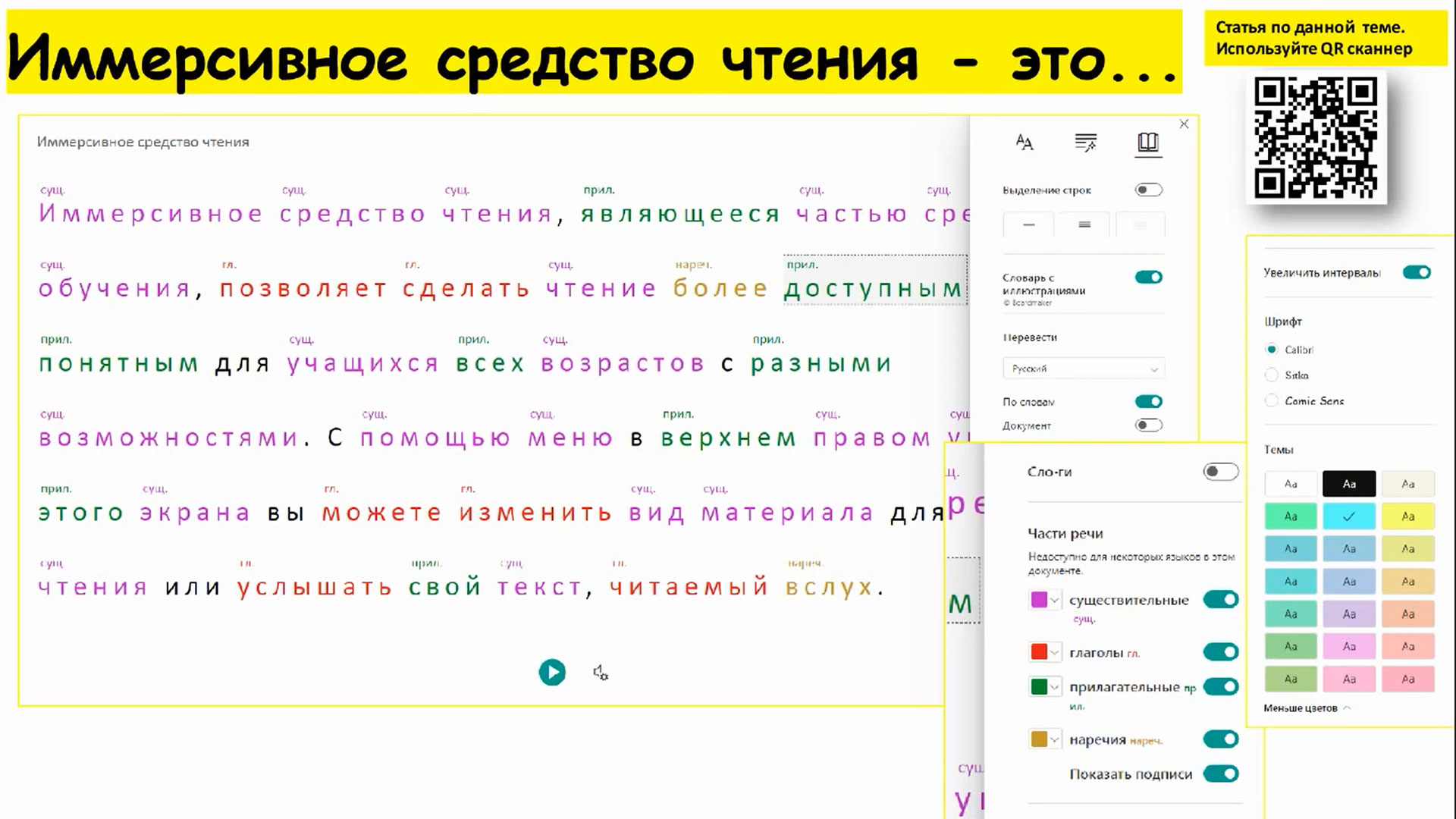Open voice settings speaker icon

pyautogui.click(x=600, y=673)
